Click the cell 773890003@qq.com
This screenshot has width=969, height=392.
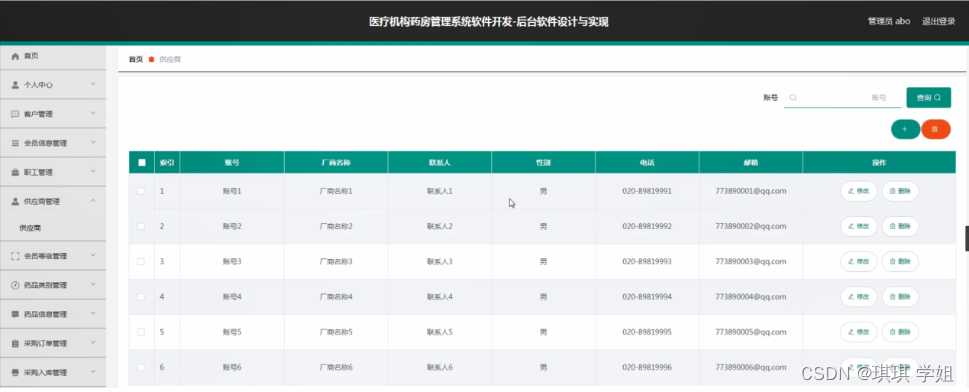point(750,262)
